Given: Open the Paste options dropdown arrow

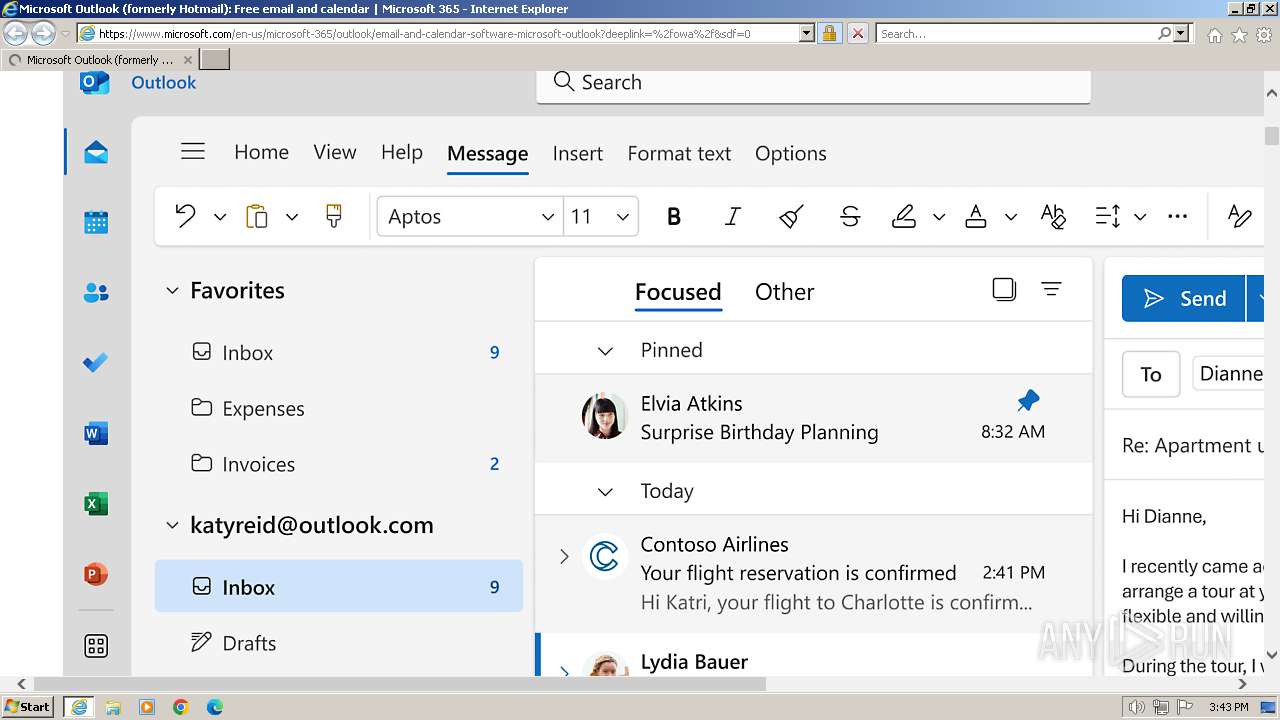Looking at the screenshot, I should (x=292, y=217).
